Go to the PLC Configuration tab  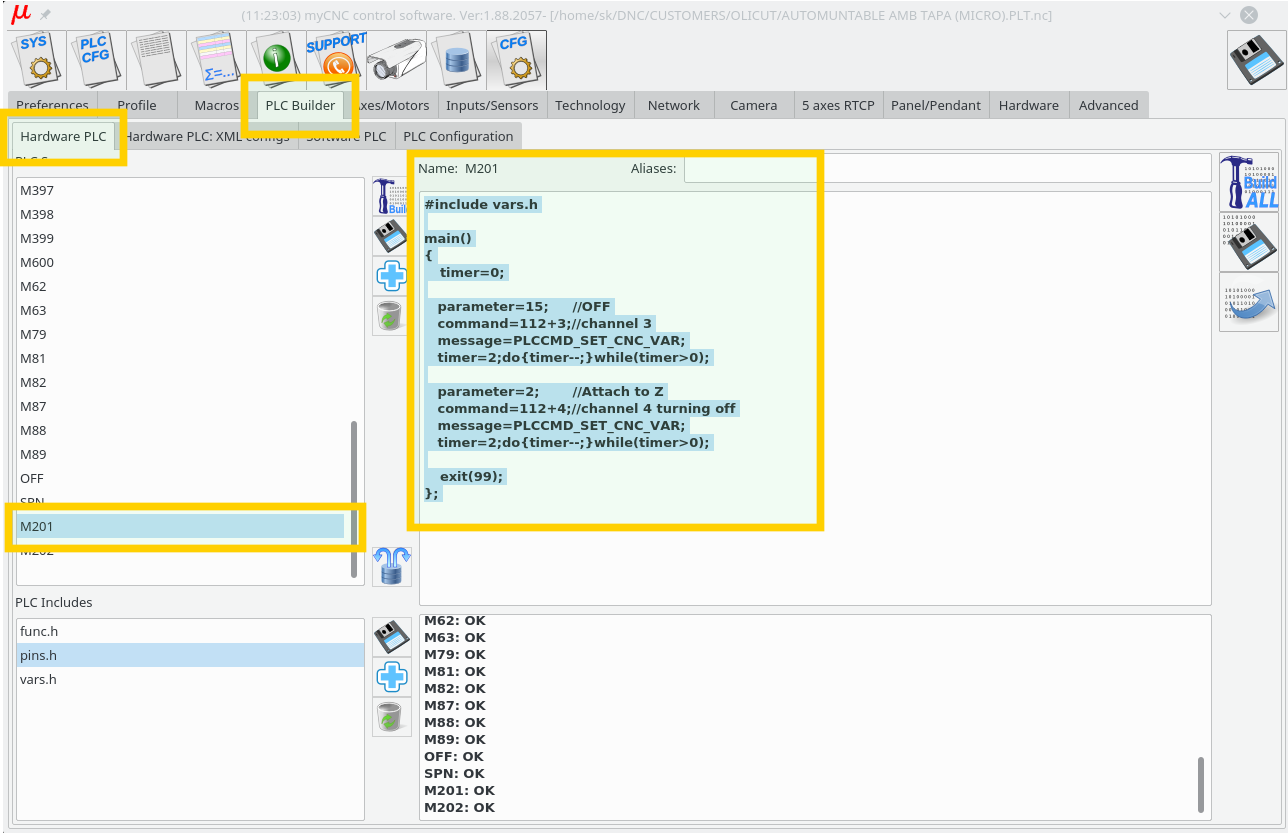pyautogui.click(x=458, y=137)
